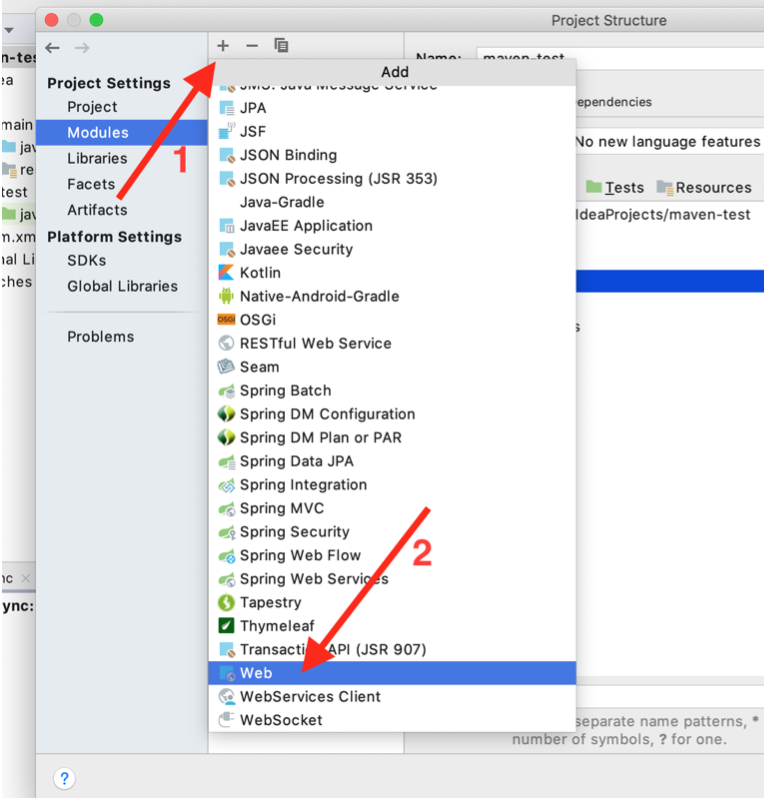Click the module Name input field
Screen dimensions: 764x798
pyautogui.click(x=620, y=57)
